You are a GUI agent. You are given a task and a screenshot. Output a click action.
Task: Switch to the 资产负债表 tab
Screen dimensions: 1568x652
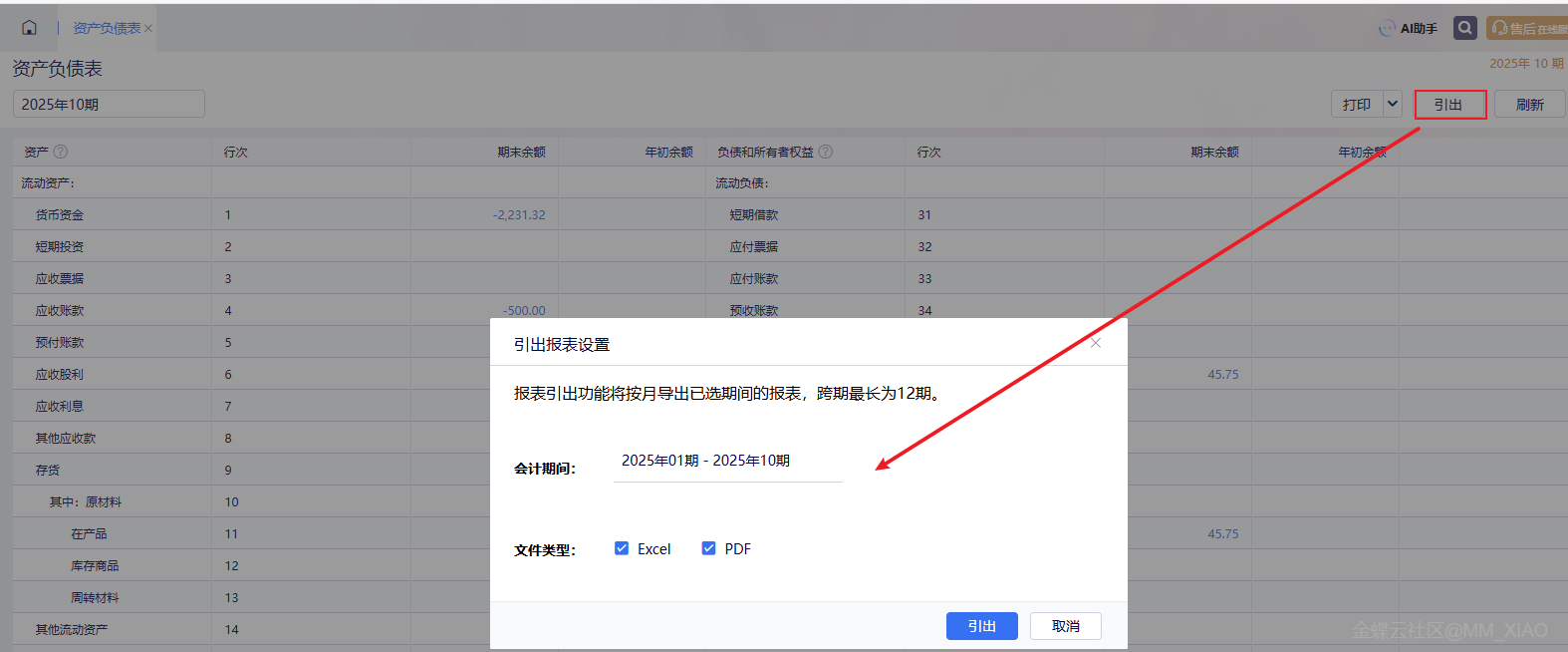(x=107, y=29)
